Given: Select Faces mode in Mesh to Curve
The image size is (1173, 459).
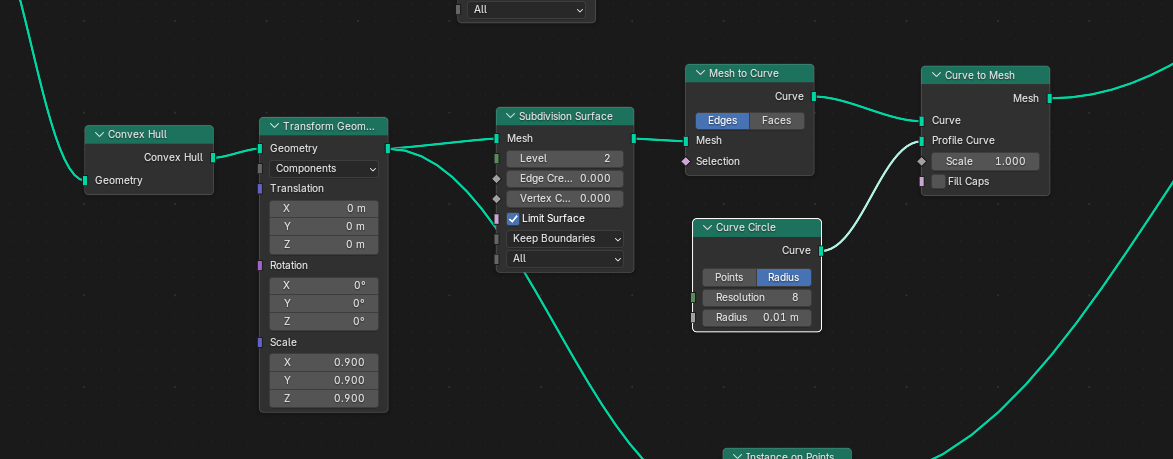Looking at the screenshot, I should click(777, 120).
